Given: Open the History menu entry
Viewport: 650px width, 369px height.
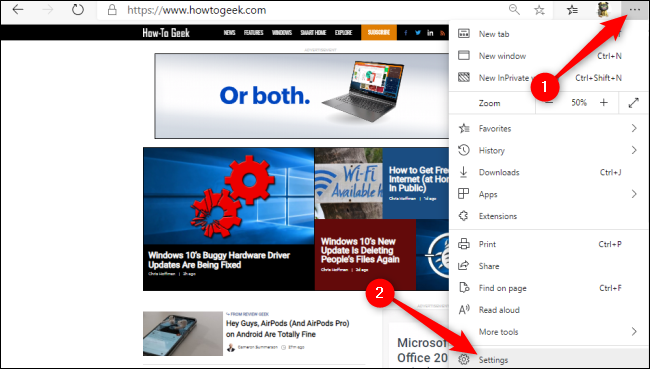Looking at the screenshot, I should click(x=548, y=151).
